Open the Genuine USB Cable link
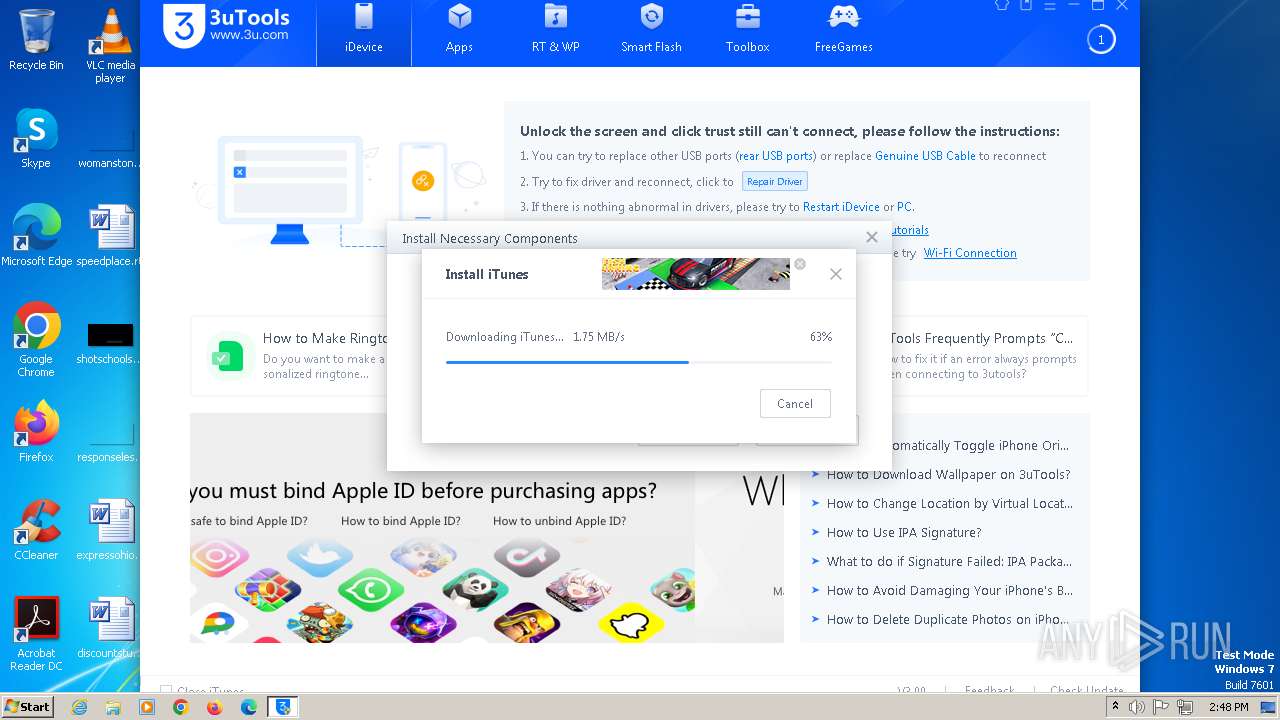The image size is (1280, 720). pos(925,156)
